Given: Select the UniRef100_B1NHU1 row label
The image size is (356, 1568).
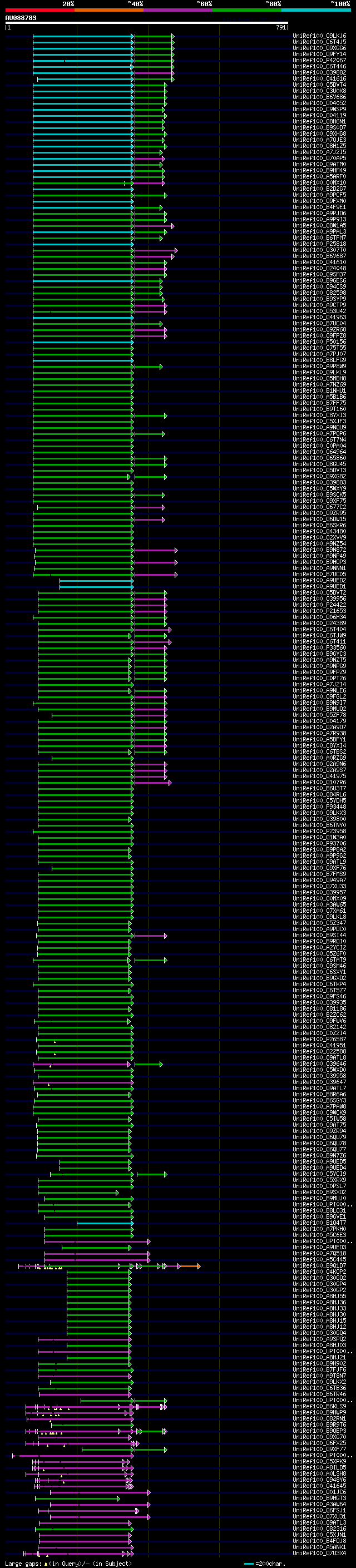Looking at the screenshot, I should click(x=319, y=391).
